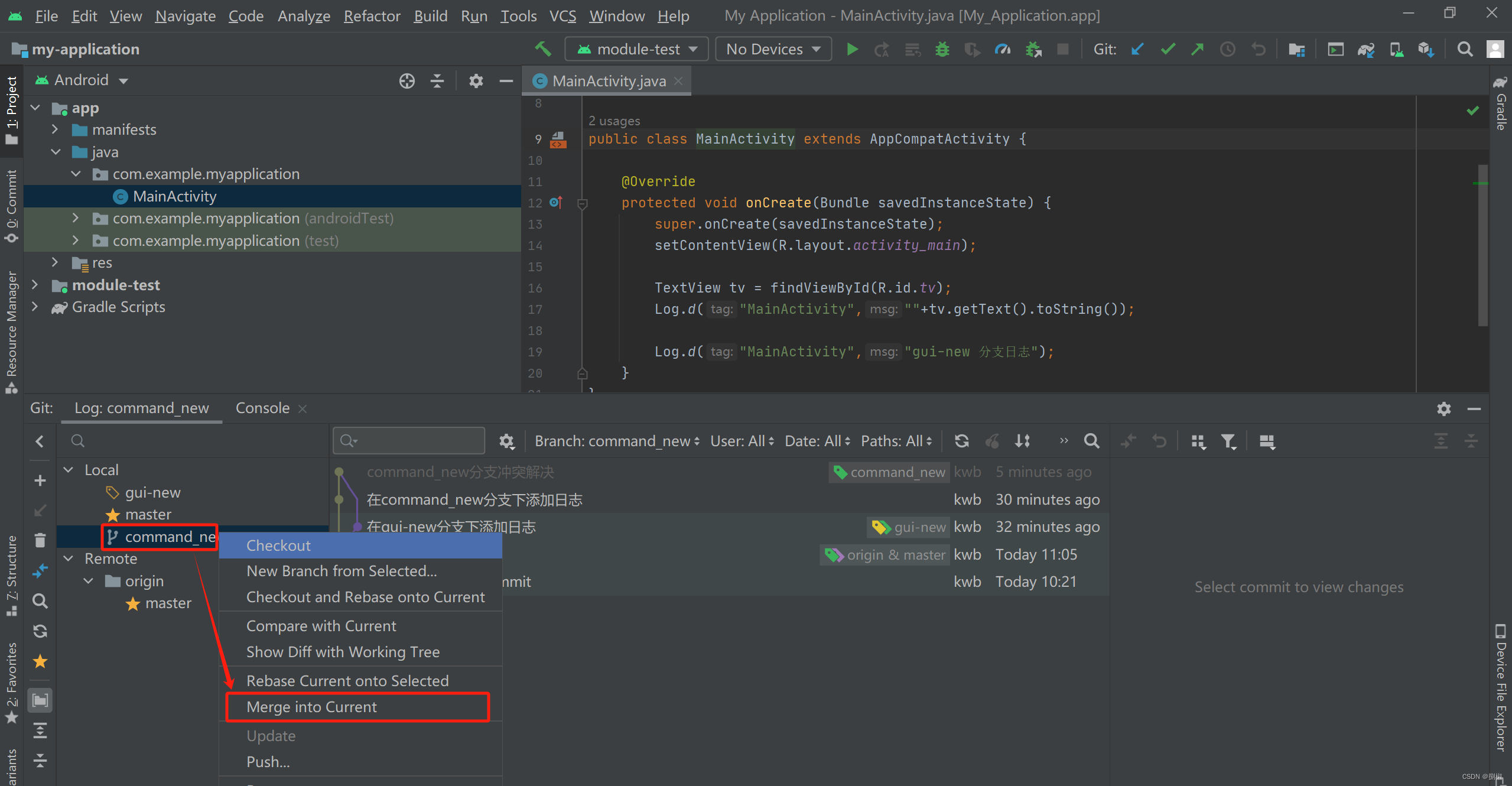Sync project with Gradle files elephant icon
The width and height of the screenshot is (1512, 786).
1365,49
